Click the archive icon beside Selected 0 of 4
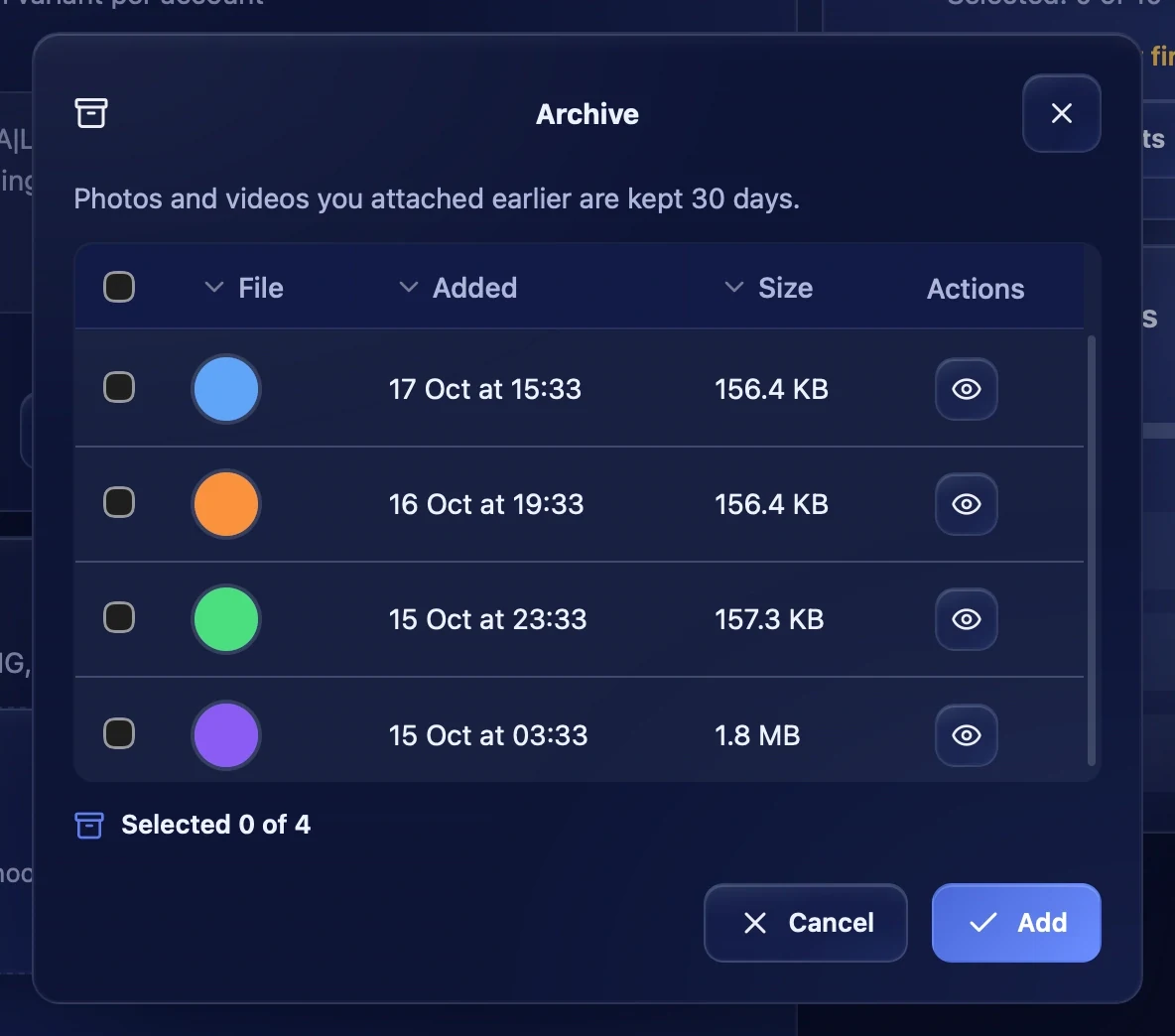Screen dimensions: 1175x1036 (89, 825)
